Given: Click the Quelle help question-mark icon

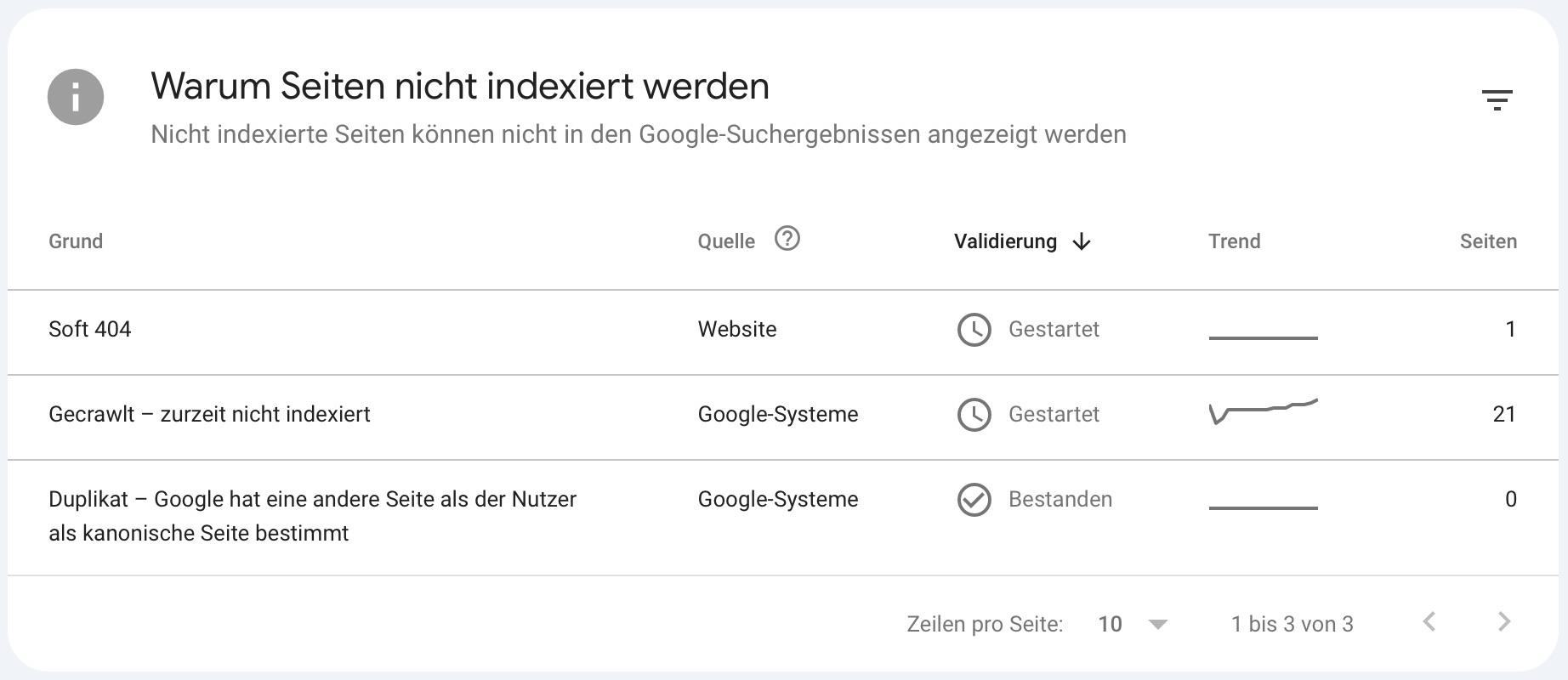Looking at the screenshot, I should pos(787,239).
